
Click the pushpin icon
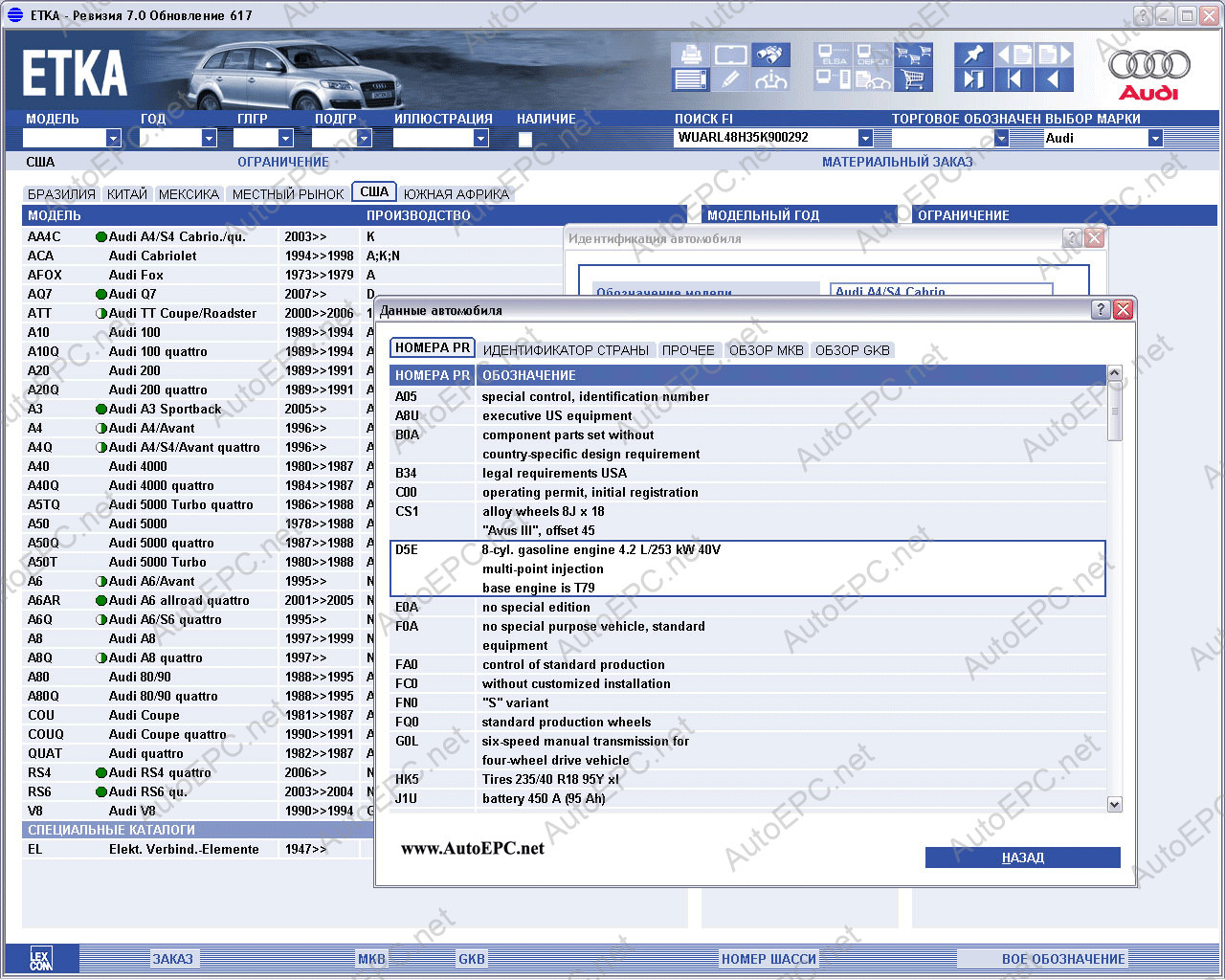pyautogui.click(x=973, y=55)
